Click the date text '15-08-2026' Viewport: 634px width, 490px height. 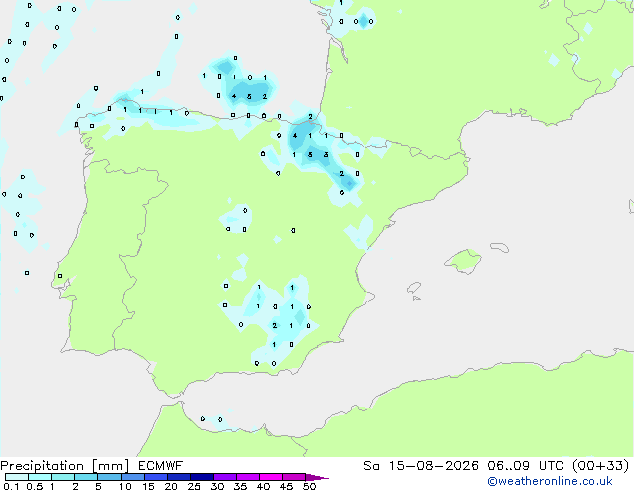433,466
